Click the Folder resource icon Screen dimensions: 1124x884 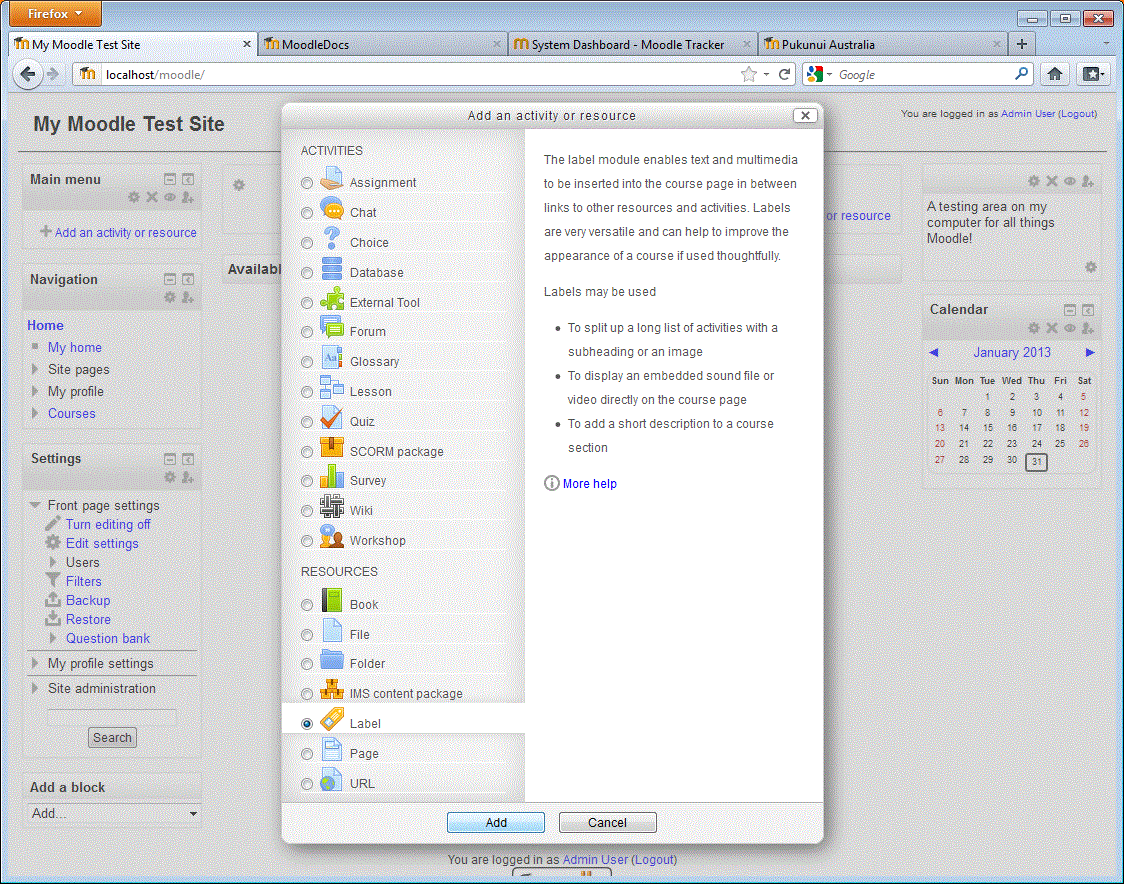click(331, 660)
